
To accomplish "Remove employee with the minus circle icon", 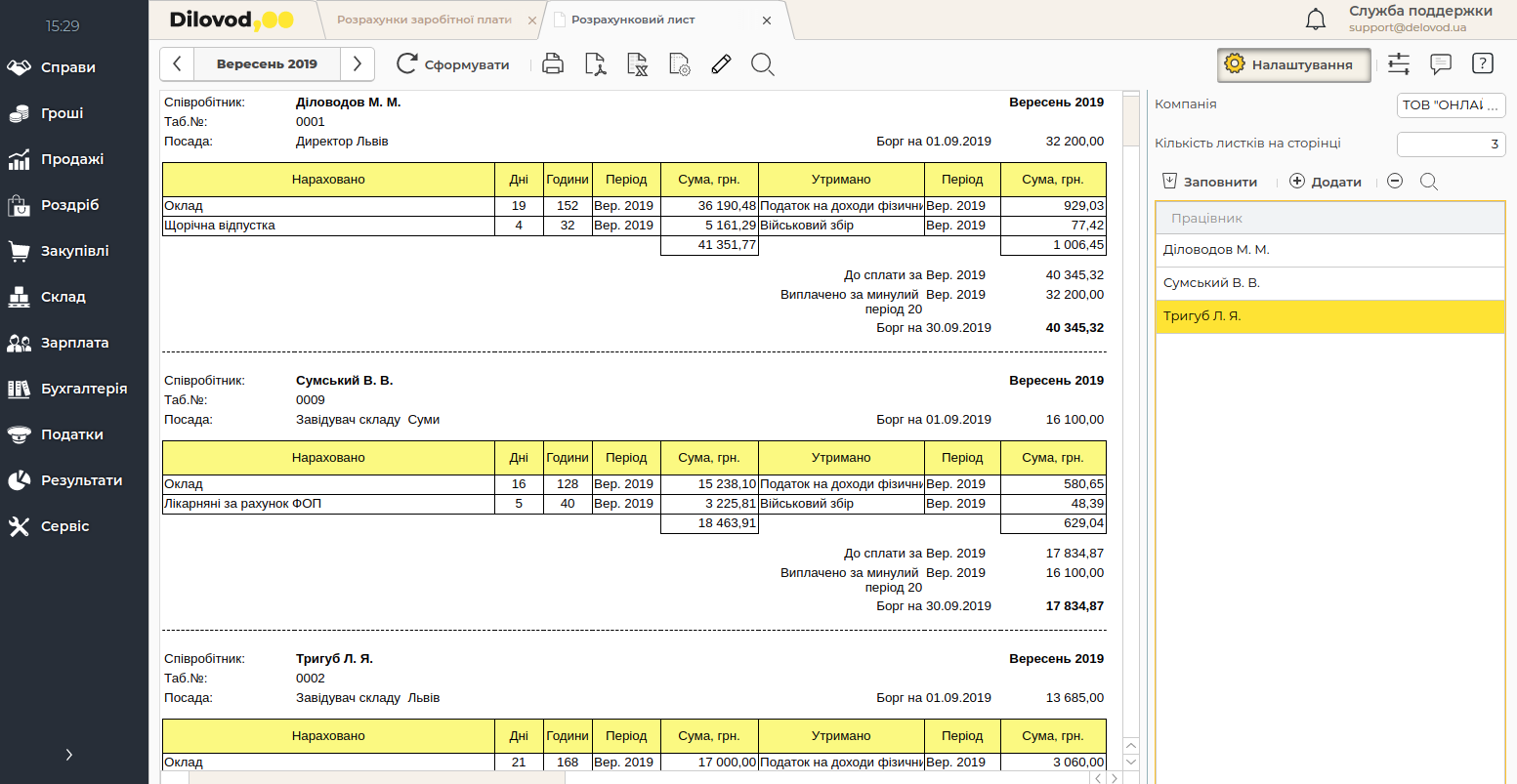I will 1395,182.
